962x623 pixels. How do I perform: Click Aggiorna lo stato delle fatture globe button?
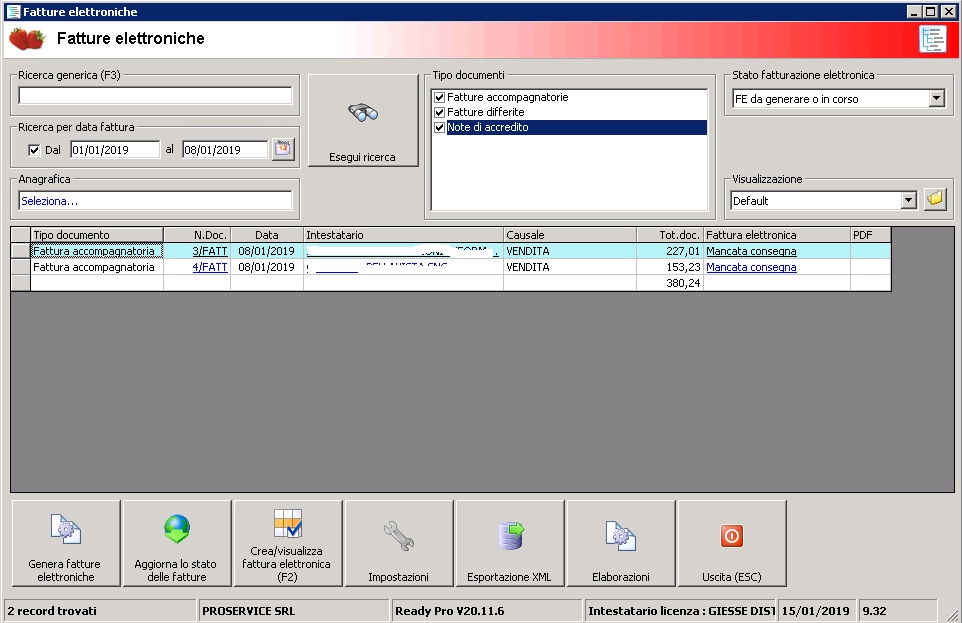(x=177, y=543)
